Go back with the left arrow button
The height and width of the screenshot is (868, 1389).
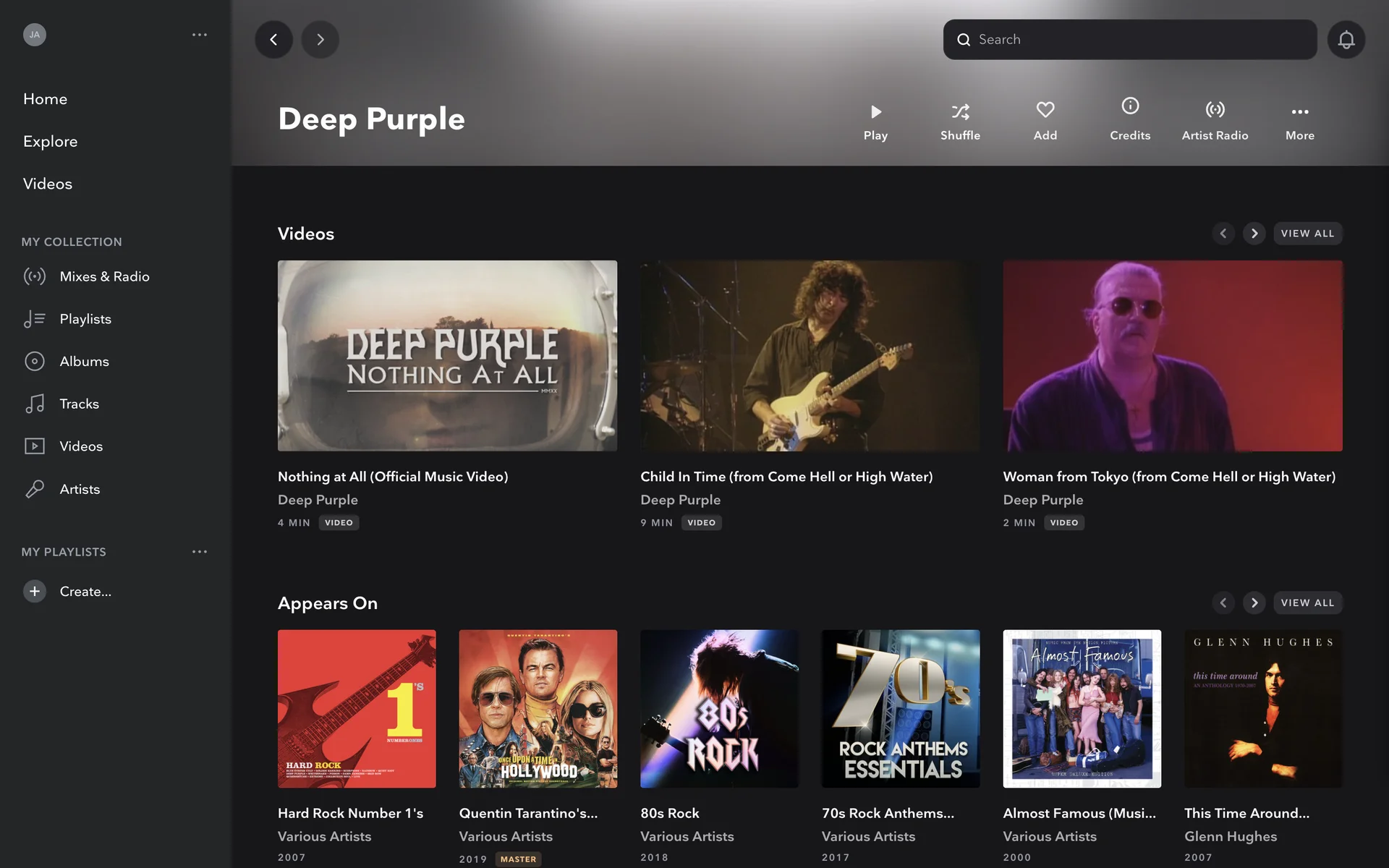tap(273, 40)
